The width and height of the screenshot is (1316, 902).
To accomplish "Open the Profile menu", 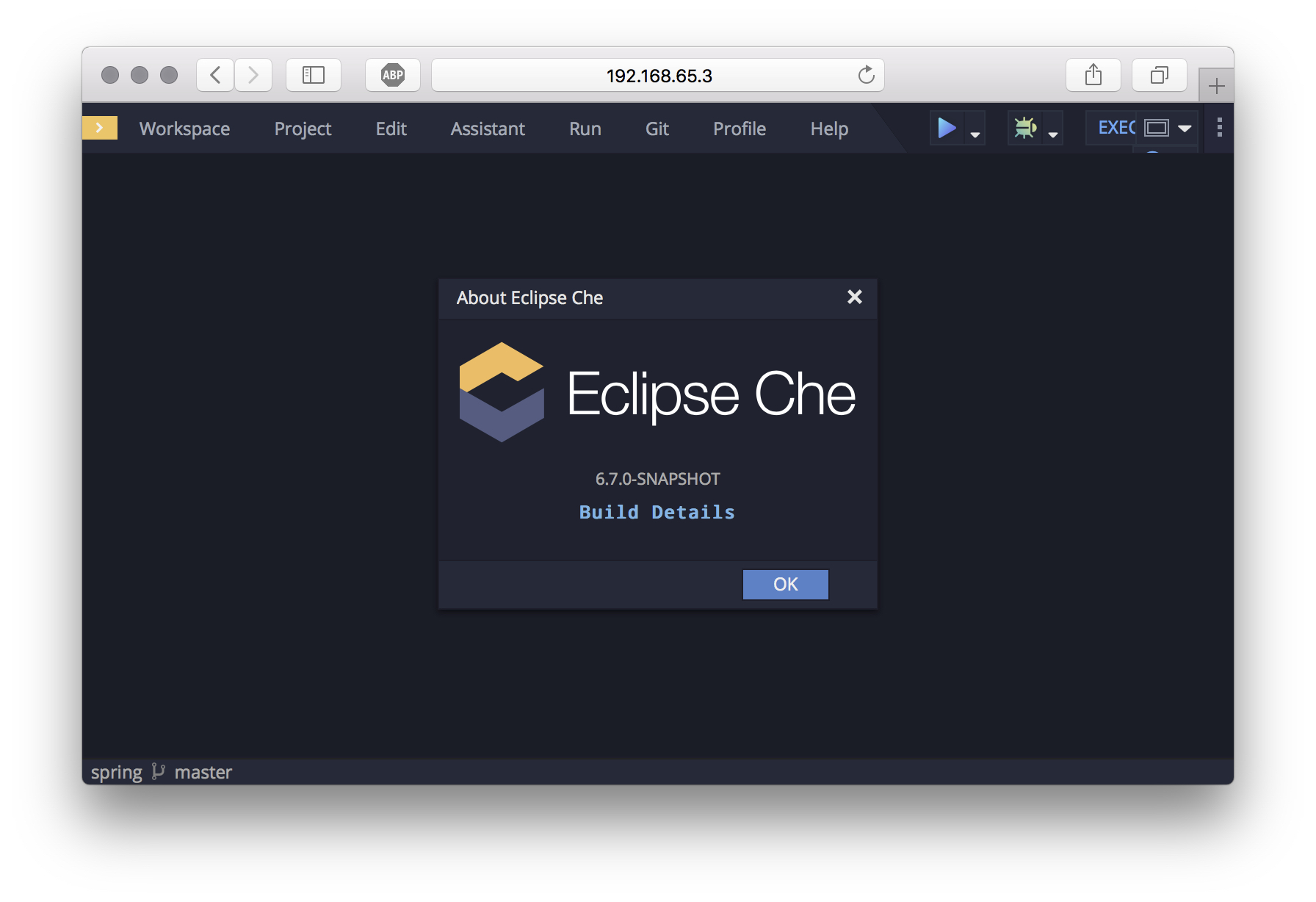I will (740, 129).
